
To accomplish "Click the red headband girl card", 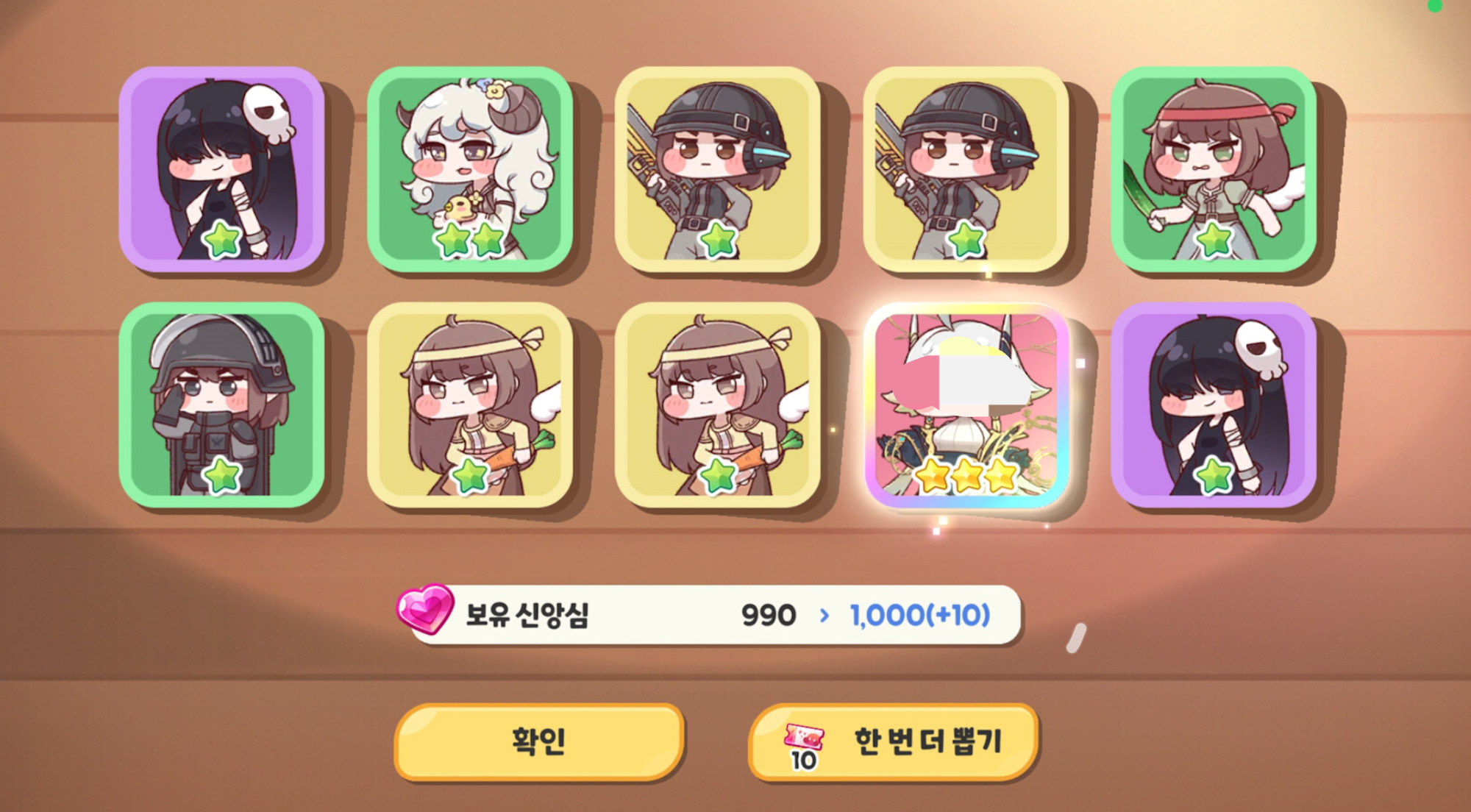I will (1214, 169).
